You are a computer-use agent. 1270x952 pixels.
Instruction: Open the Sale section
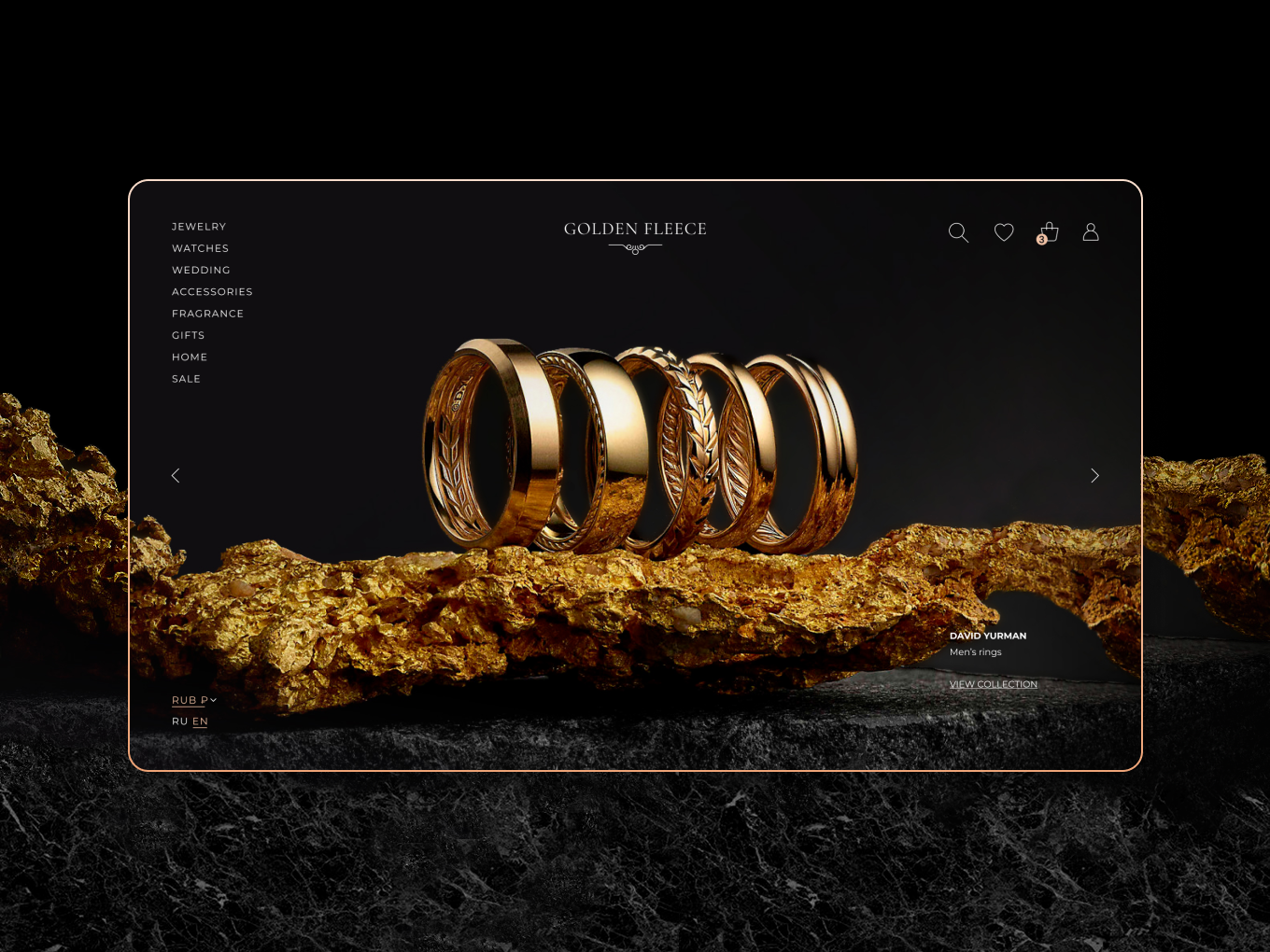(186, 379)
